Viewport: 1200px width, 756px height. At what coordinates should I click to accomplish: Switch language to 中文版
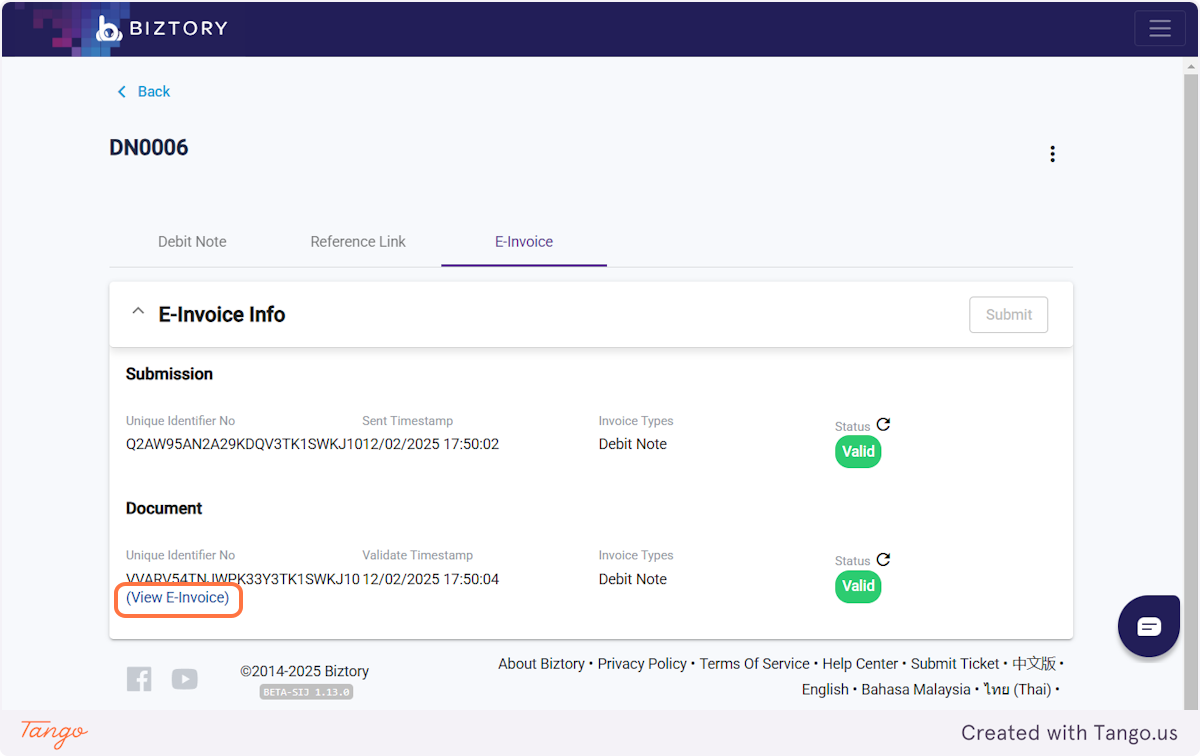1034,664
